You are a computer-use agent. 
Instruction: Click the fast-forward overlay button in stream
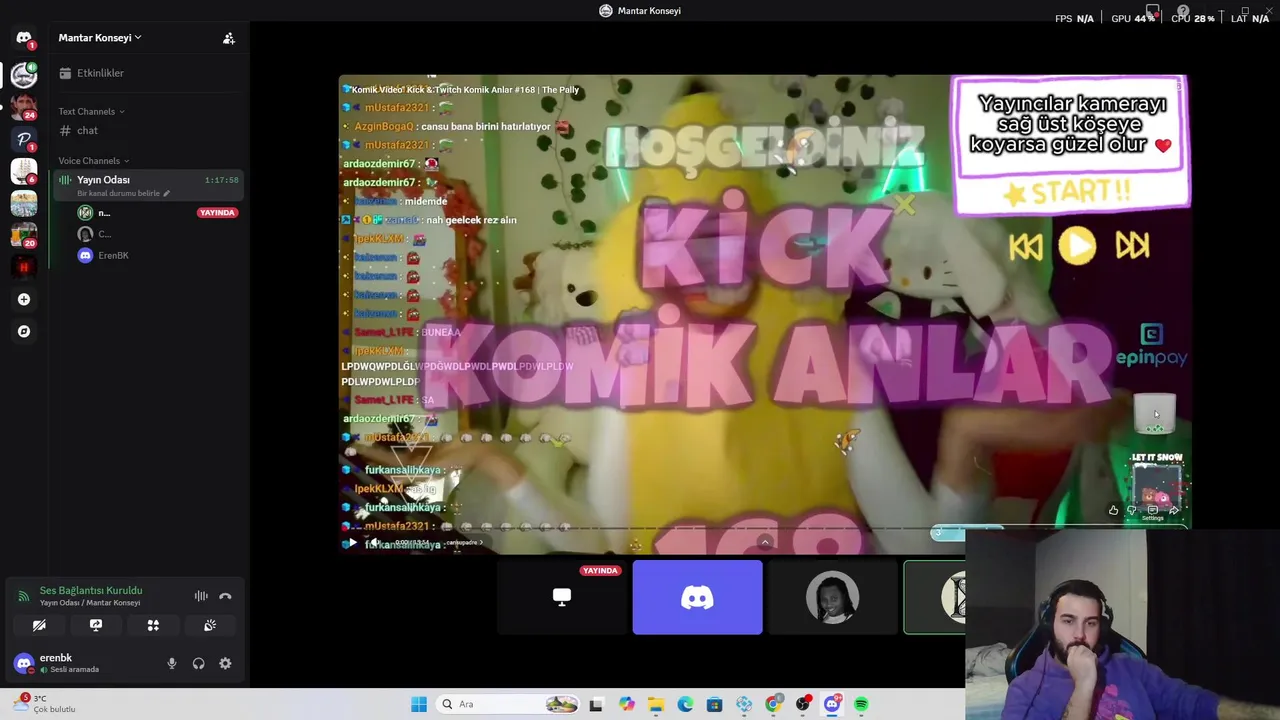pos(1132,245)
